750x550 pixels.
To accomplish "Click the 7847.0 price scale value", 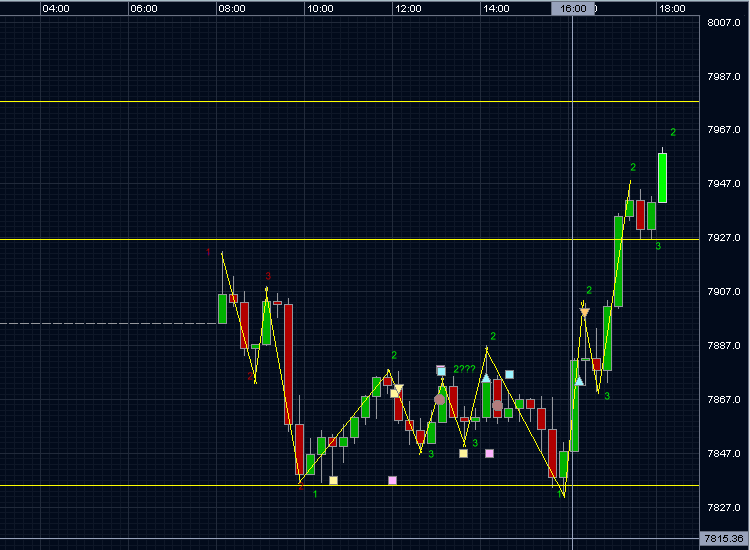I will (x=724, y=453).
